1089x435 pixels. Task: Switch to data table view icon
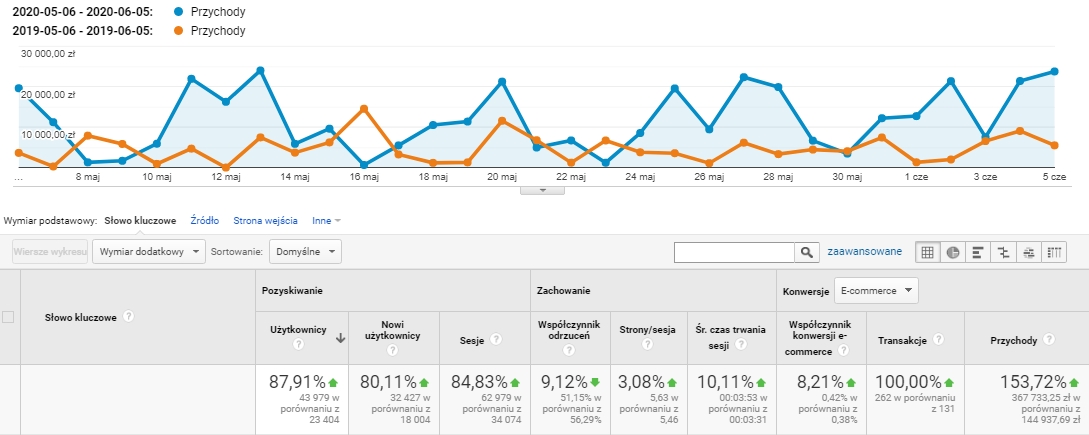coord(927,252)
